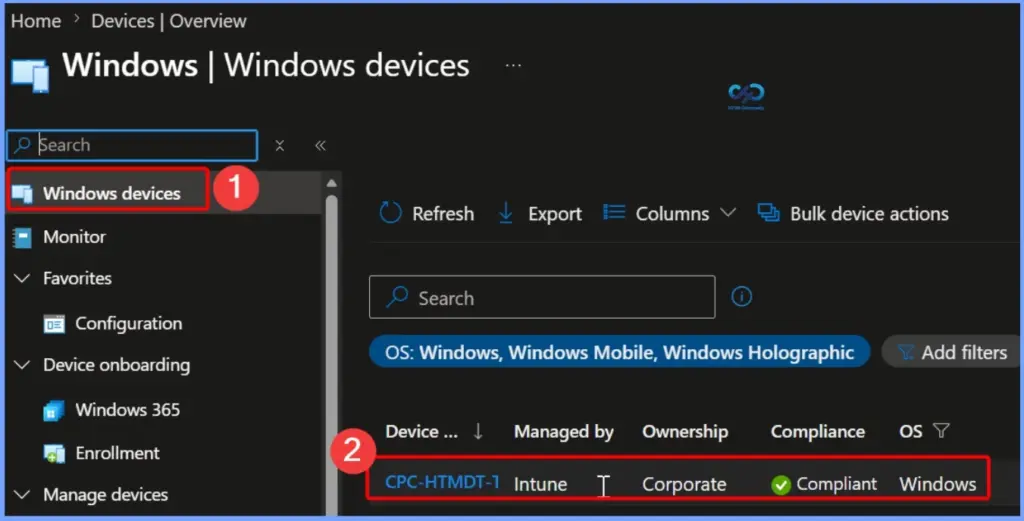Refresh the device list
The image size is (1024, 521).
(426, 213)
